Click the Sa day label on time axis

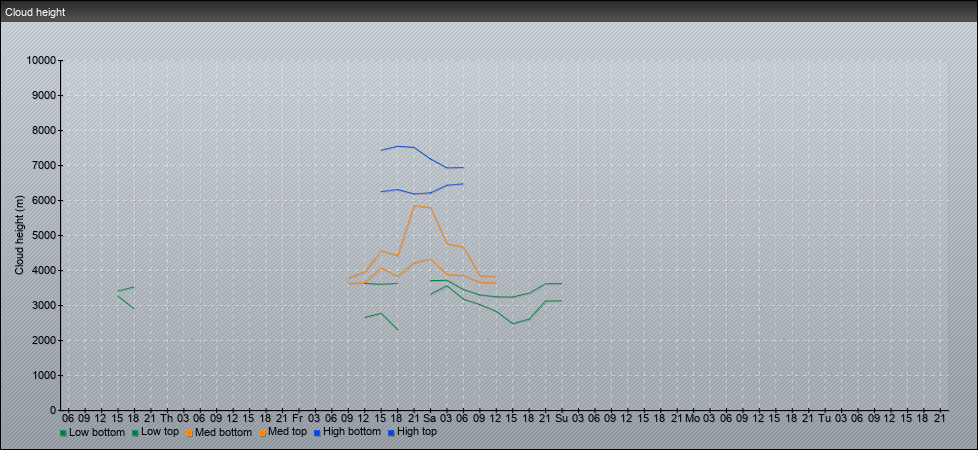pyautogui.click(x=430, y=418)
